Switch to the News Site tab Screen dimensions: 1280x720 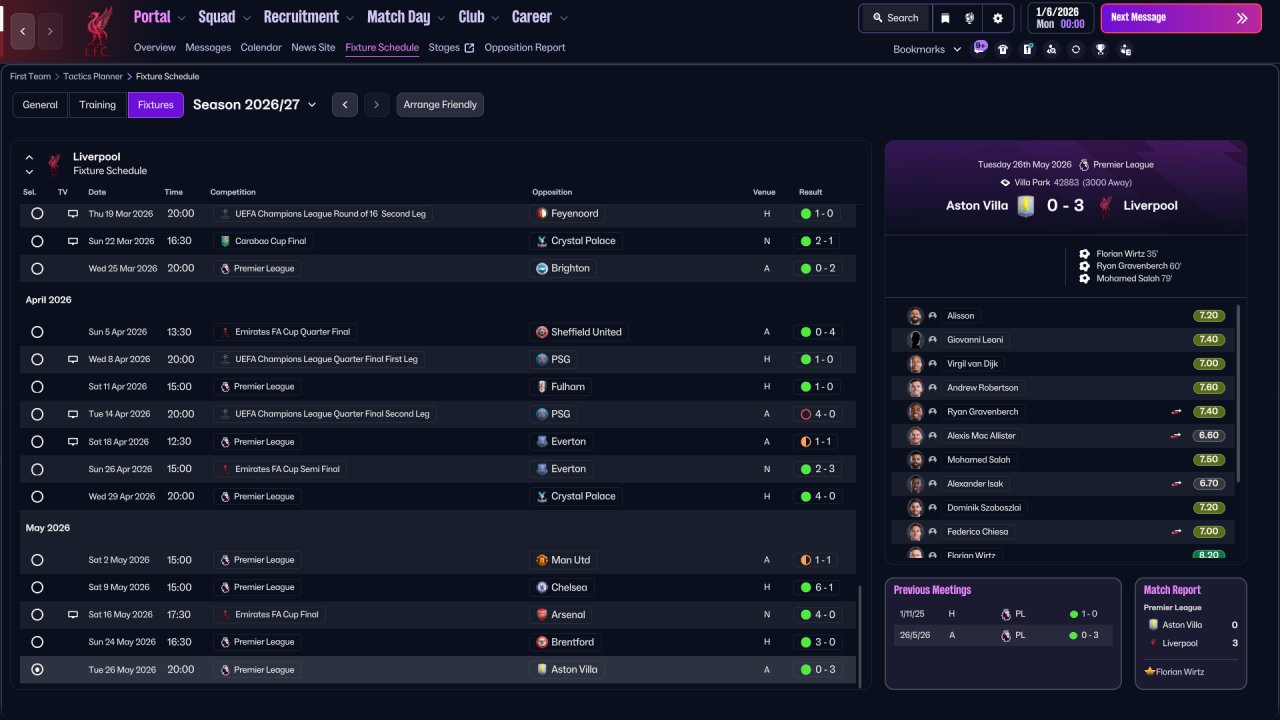click(313, 47)
